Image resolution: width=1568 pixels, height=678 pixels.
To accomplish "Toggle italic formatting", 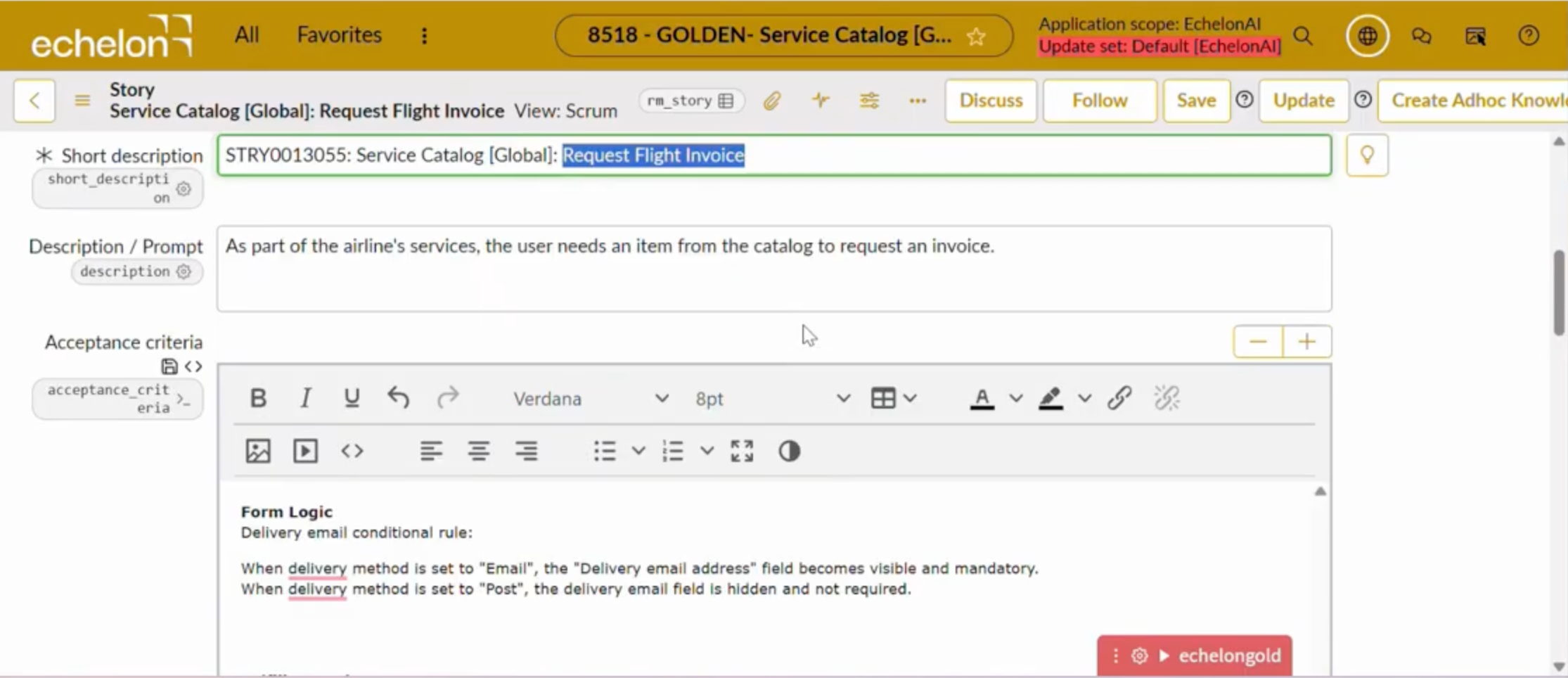I will (x=305, y=398).
